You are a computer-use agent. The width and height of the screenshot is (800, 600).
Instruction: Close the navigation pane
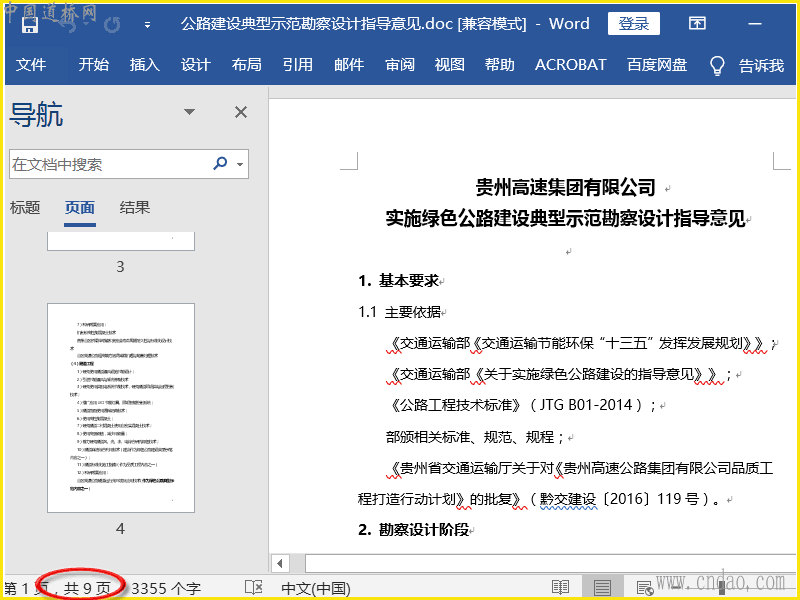[241, 112]
